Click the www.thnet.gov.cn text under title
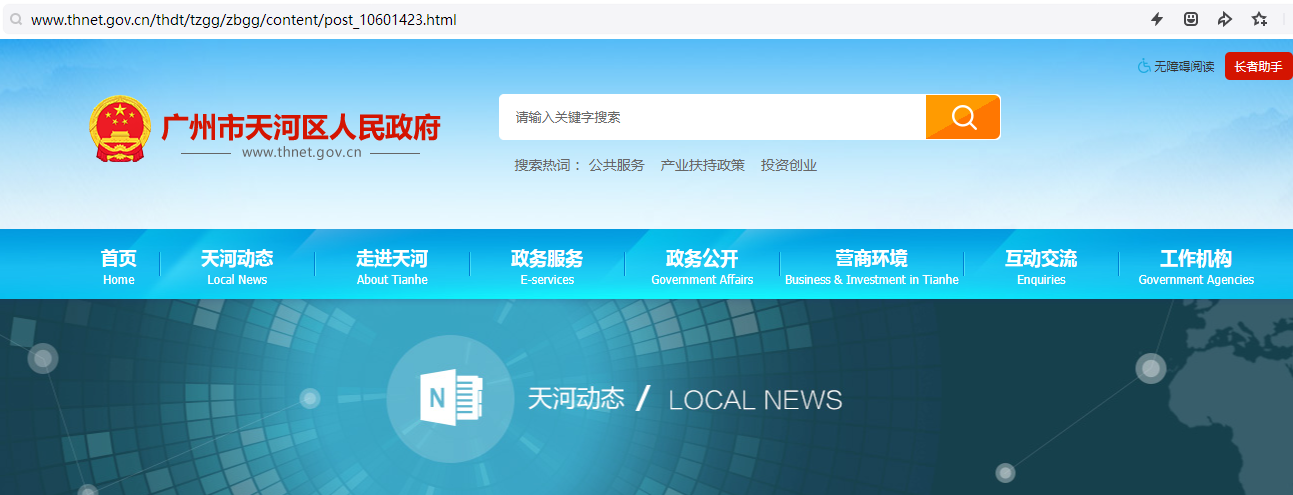The height and width of the screenshot is (495, 1293). [x=301, y=152]
